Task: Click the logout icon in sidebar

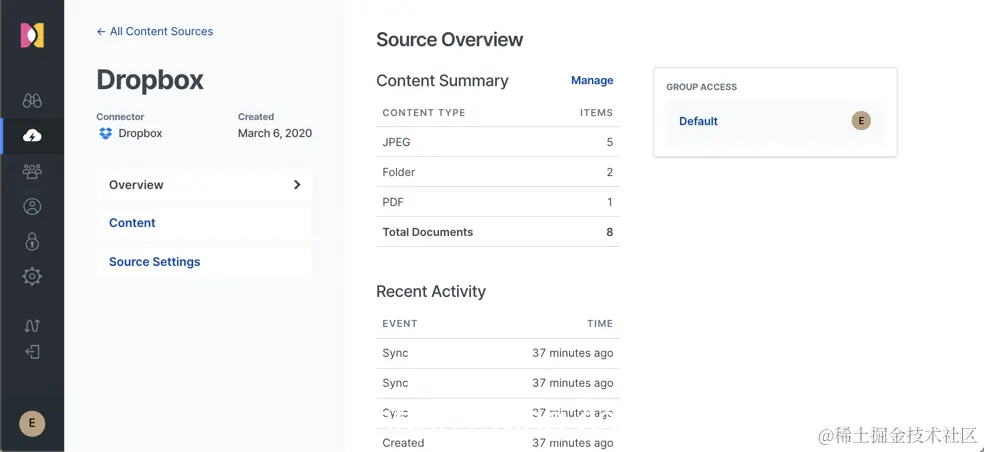Action: click(32, 352)
